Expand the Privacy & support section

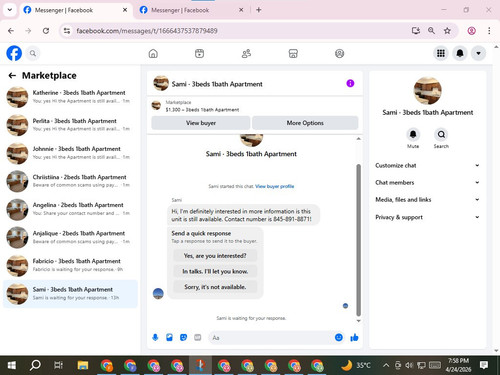tap(427, 217)
